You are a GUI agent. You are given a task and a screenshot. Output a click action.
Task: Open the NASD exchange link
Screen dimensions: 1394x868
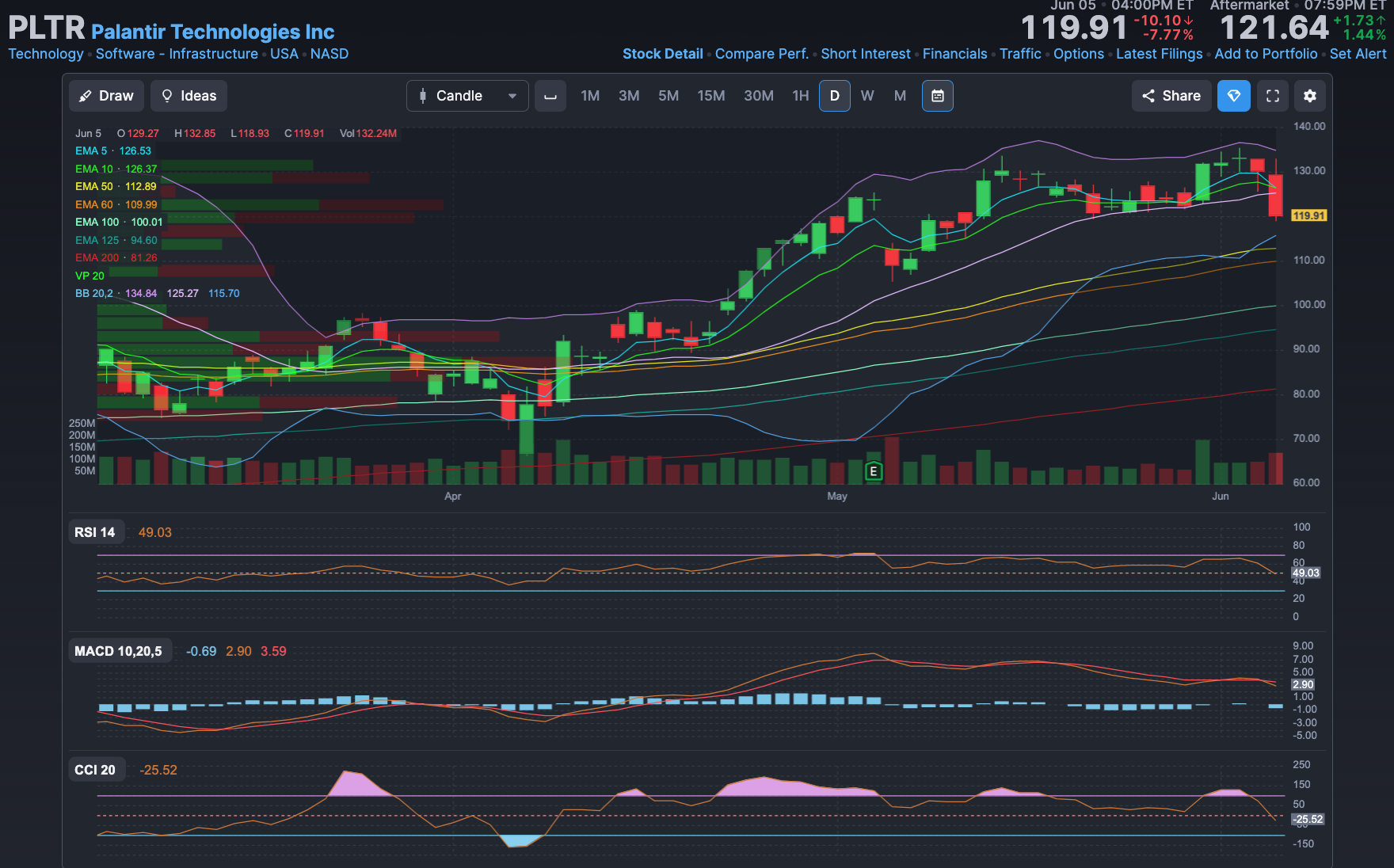329,54
